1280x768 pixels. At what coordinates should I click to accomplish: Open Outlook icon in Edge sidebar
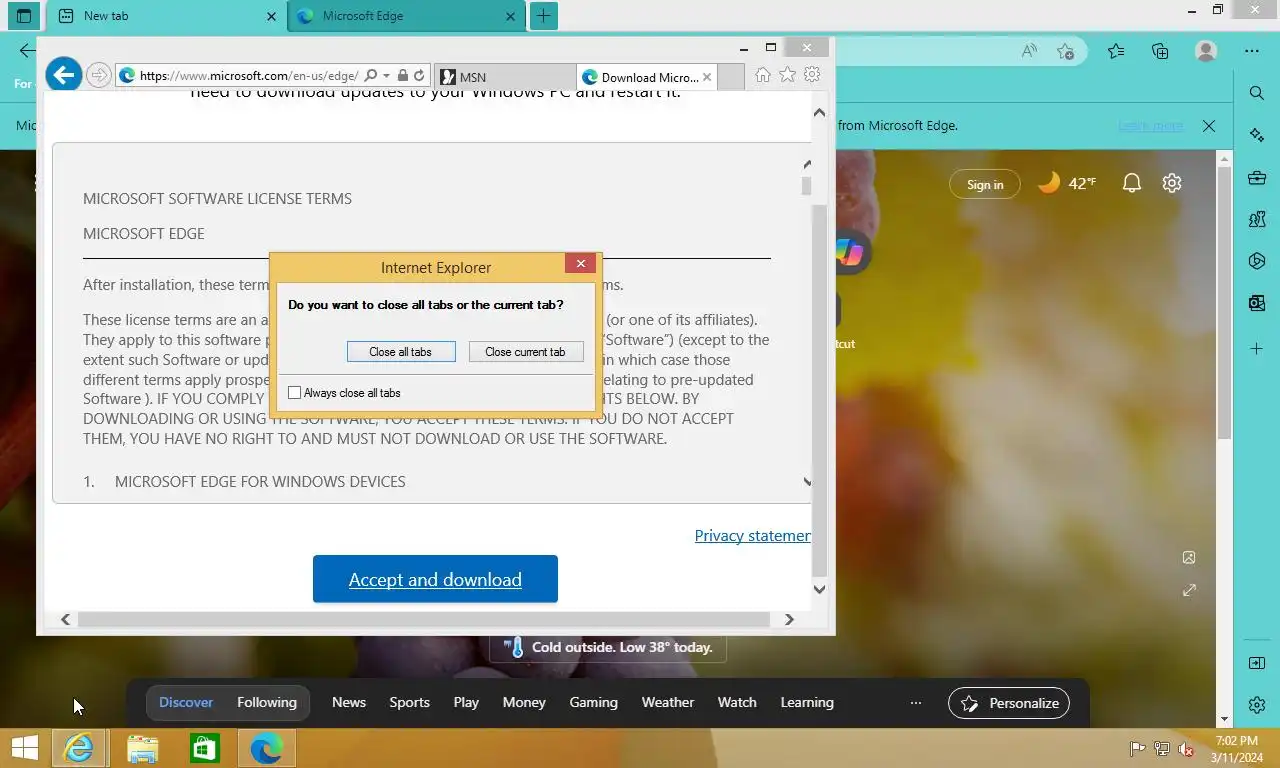click(1257, 303)
